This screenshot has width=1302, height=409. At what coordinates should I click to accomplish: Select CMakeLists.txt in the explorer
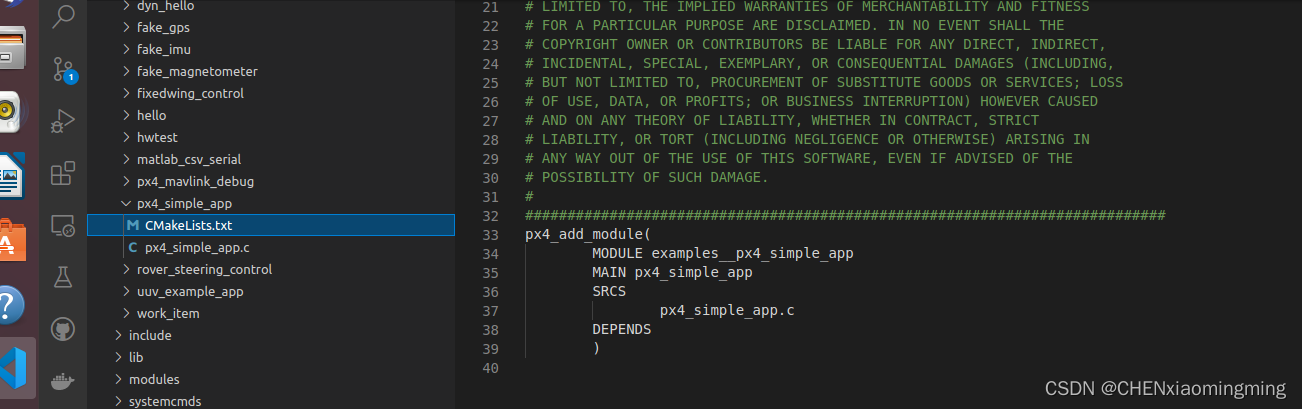point(271,225)
